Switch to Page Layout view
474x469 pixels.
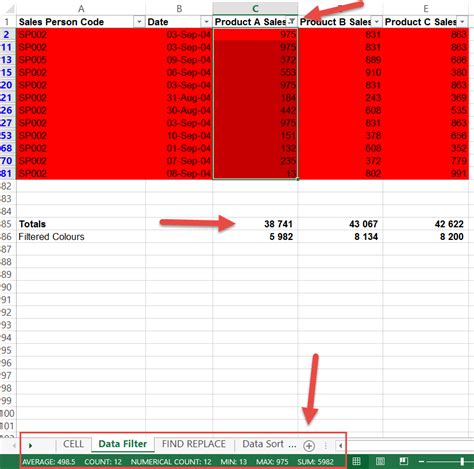coord(380,461)
